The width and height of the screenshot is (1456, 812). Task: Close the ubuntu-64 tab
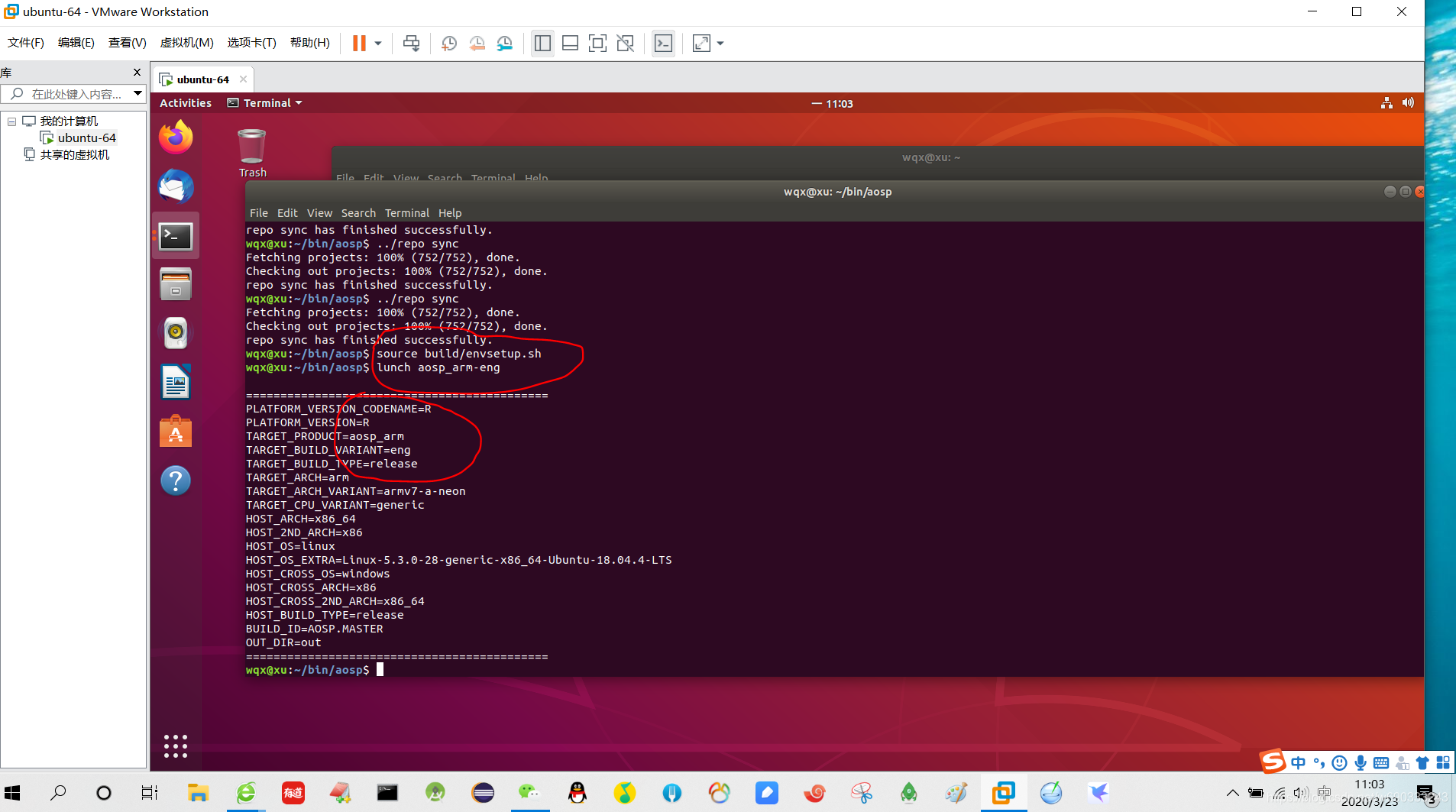point(243,79)
